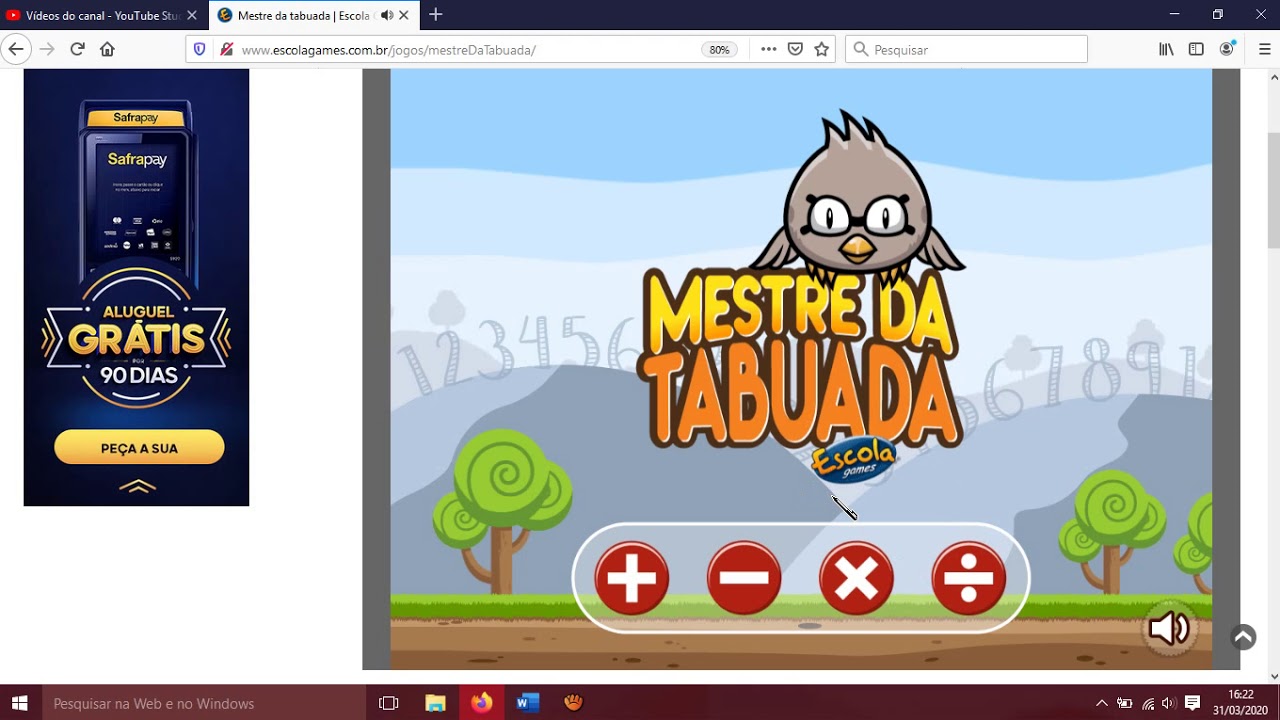Mute the game sound speaker icon
The height and width of the screenshot is (720, 1280).
1169,628
